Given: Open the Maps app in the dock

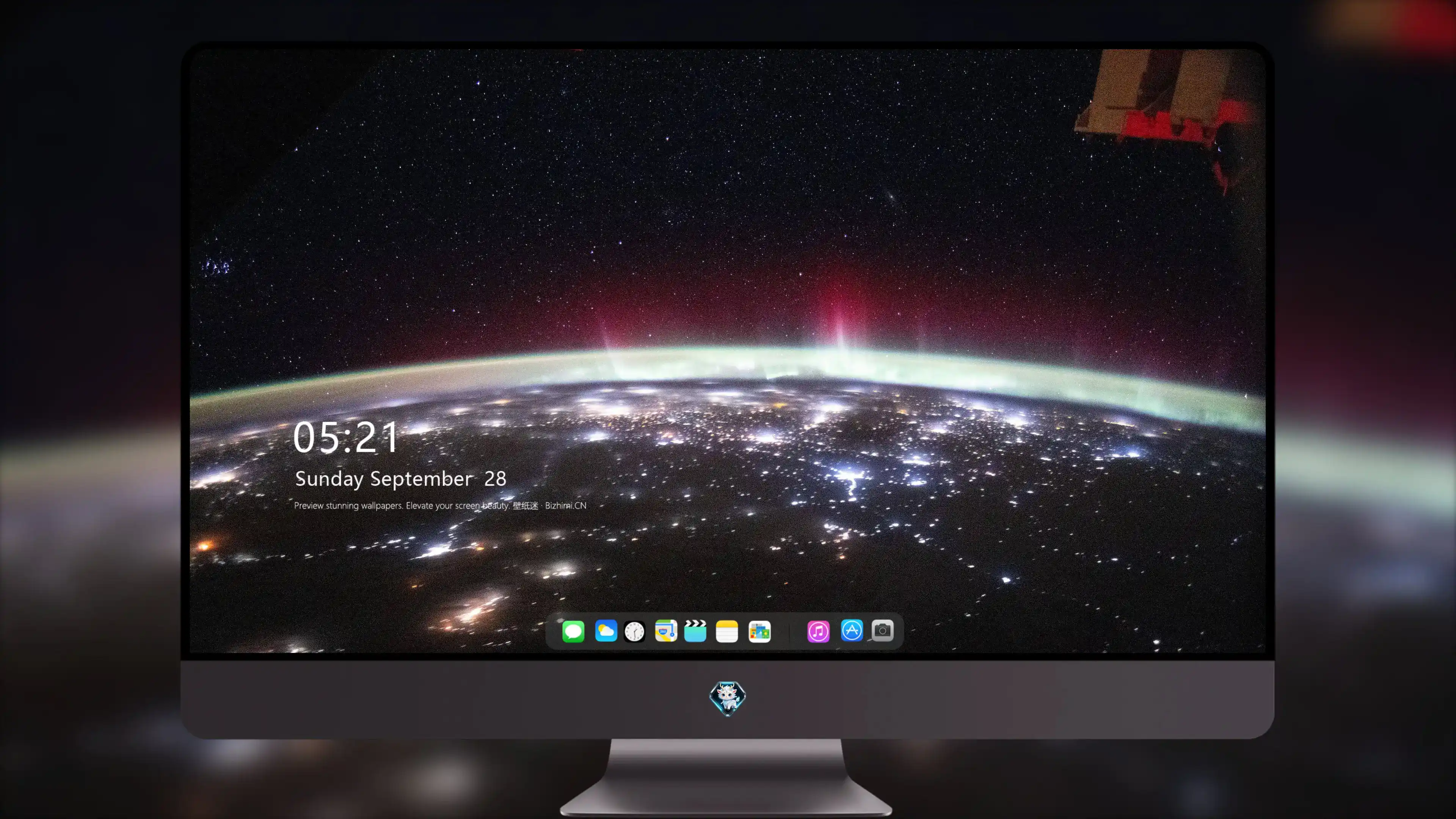Looking at the screenshot, I should [x=666, y=631].
